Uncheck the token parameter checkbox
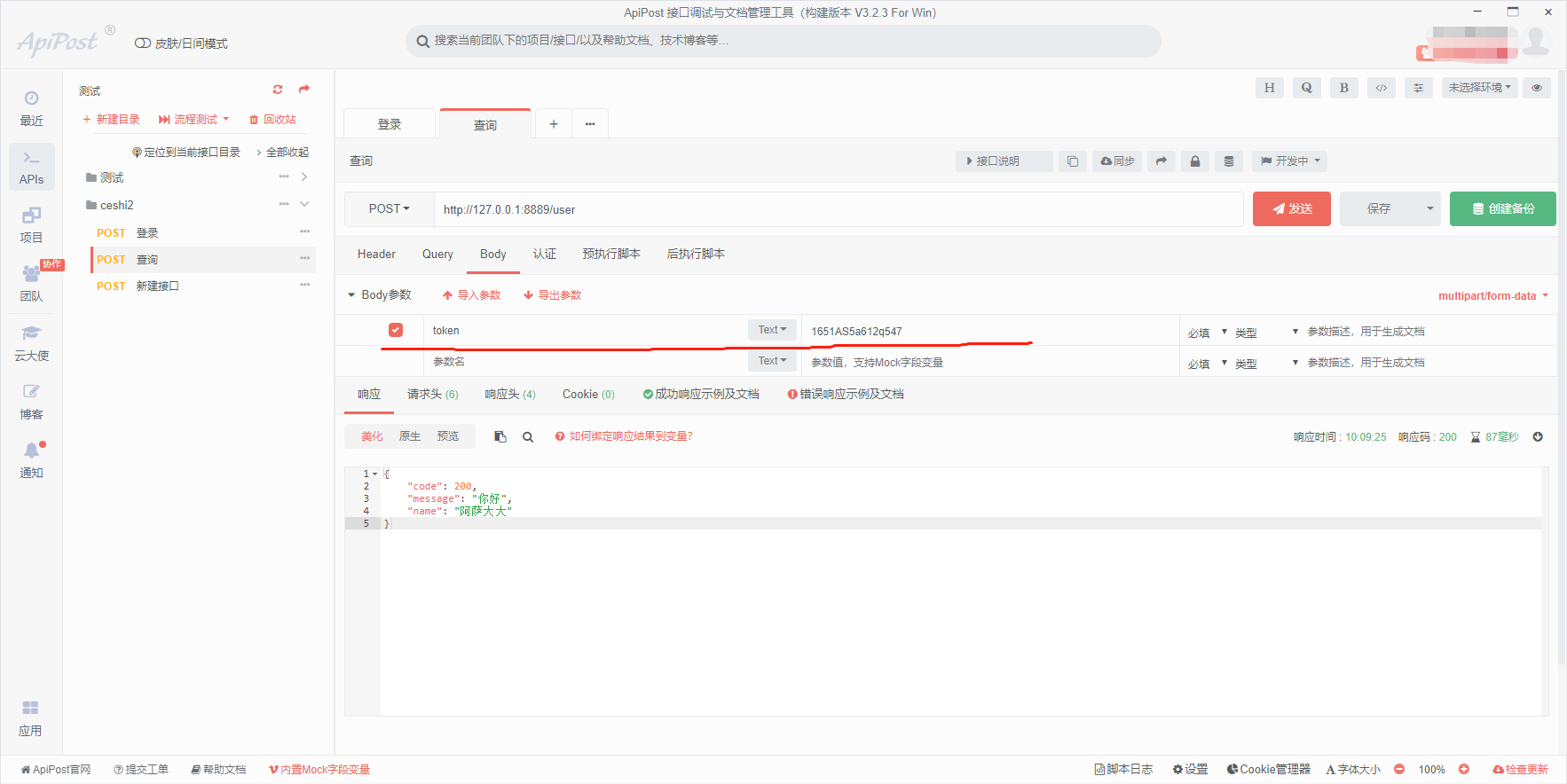This screenshot has width=1567, height=784. (x=396, y=330)
